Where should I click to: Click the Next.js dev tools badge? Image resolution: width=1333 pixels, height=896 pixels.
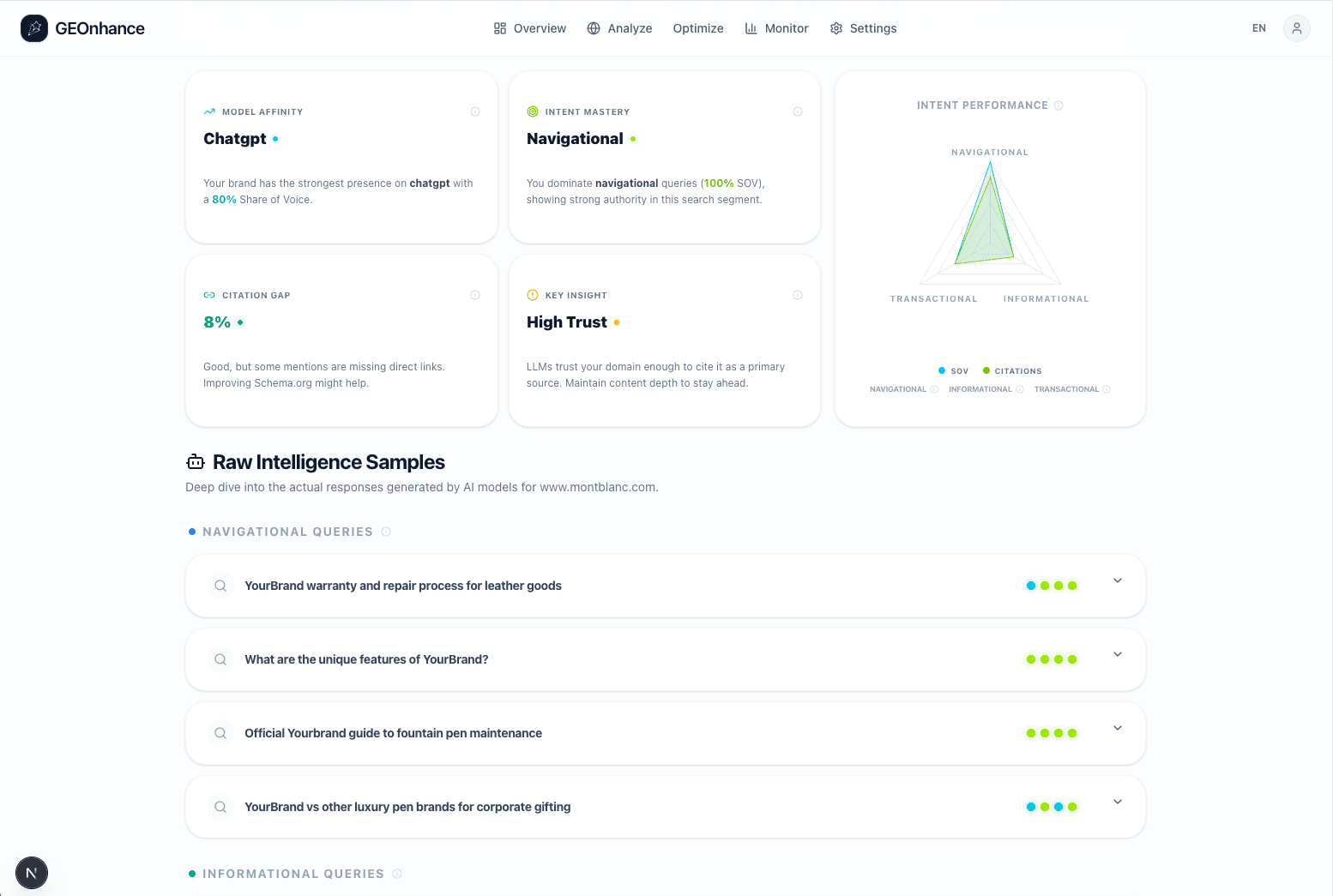coord(32,873)
